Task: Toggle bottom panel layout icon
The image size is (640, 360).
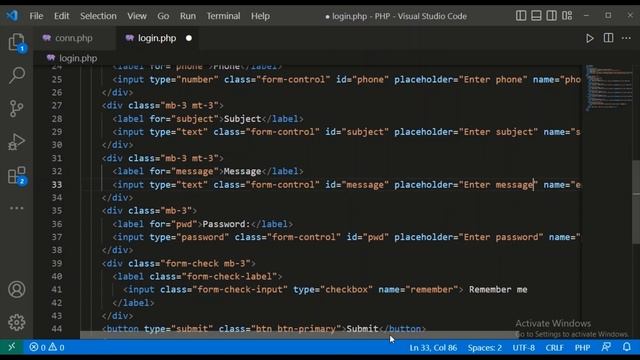Action: [x=536, y=16]
